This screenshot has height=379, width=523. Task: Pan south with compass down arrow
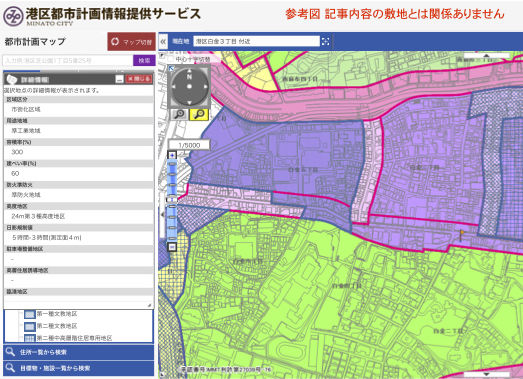[x=189, y=102]
